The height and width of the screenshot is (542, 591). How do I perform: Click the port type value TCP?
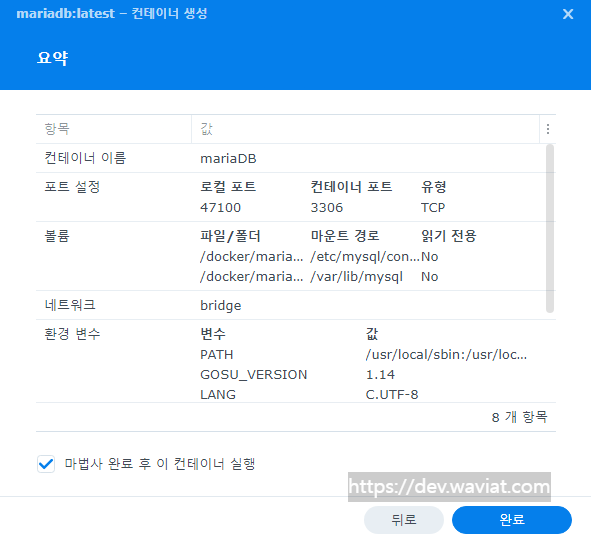click(433, 208)
